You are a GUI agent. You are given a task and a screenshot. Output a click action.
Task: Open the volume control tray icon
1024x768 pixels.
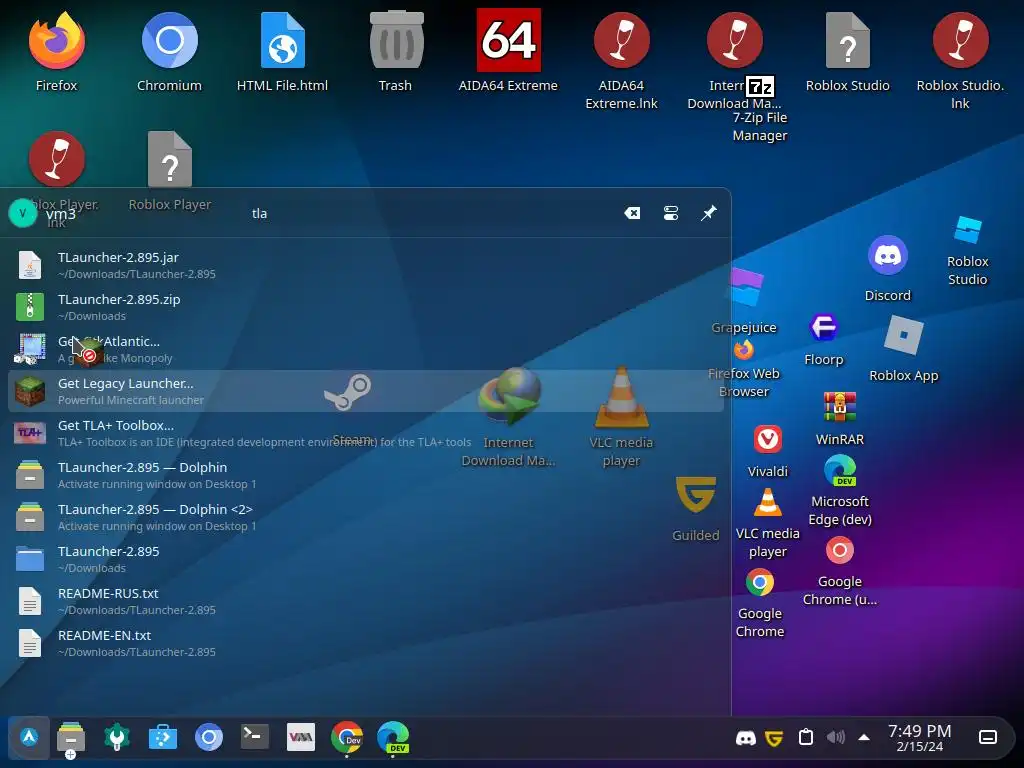click(x=835, y=738)
